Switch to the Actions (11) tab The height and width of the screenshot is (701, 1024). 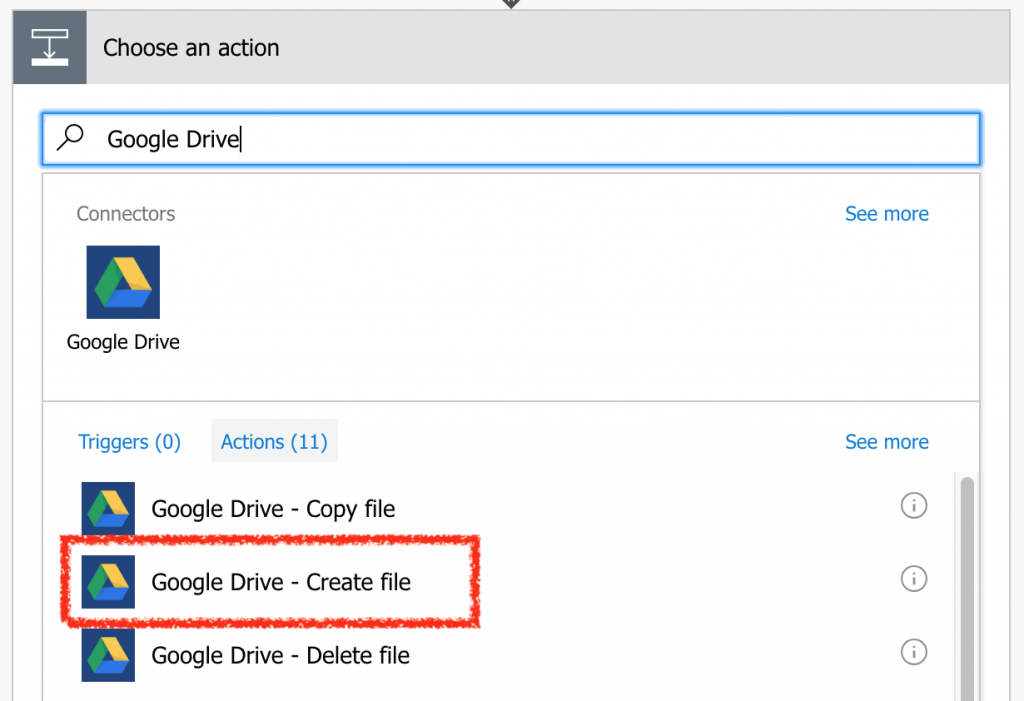[x=274, y=442]
